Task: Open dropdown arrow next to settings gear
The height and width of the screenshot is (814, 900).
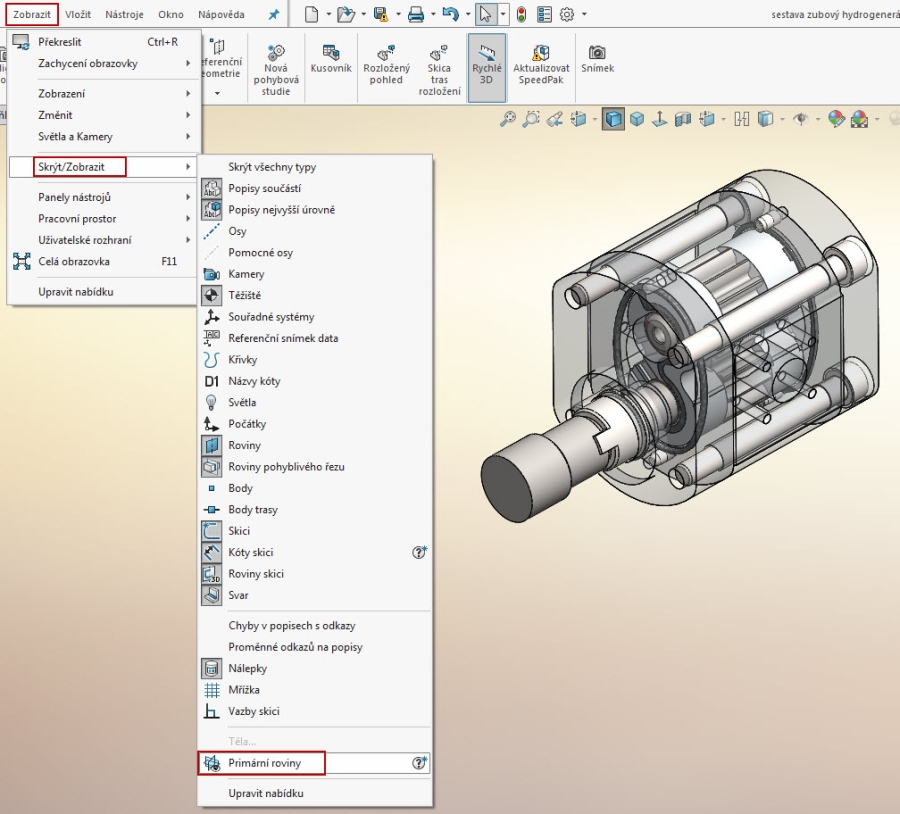Action: click(x=584, y=15)
